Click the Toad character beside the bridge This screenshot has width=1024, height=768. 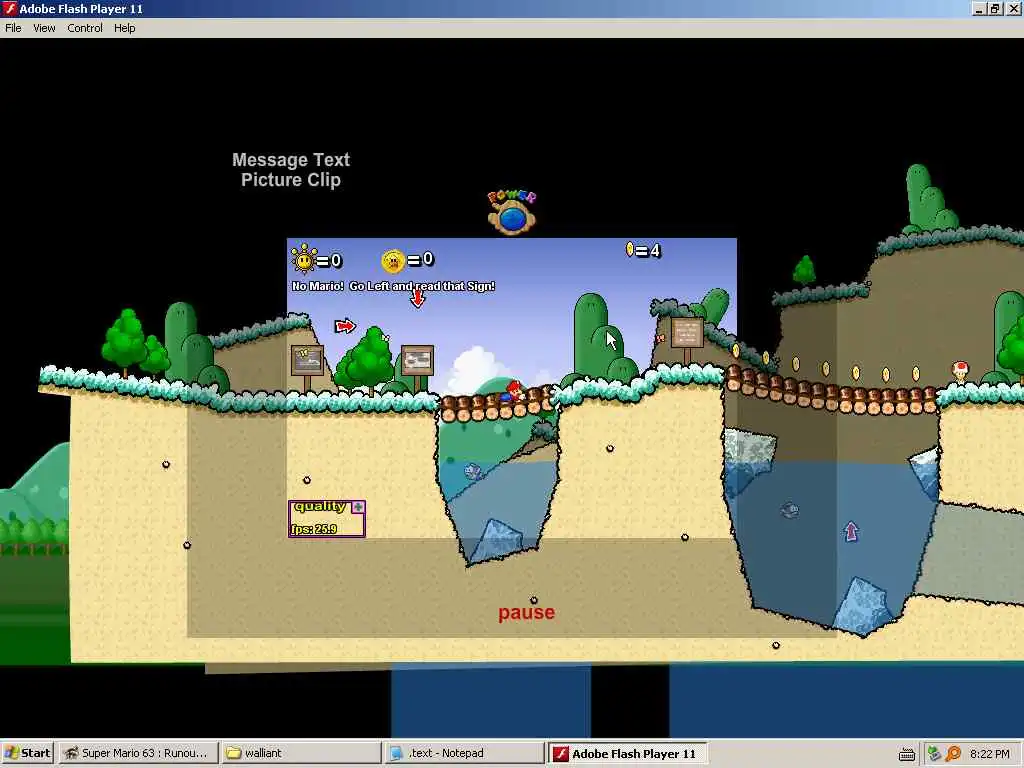(959, 372)
